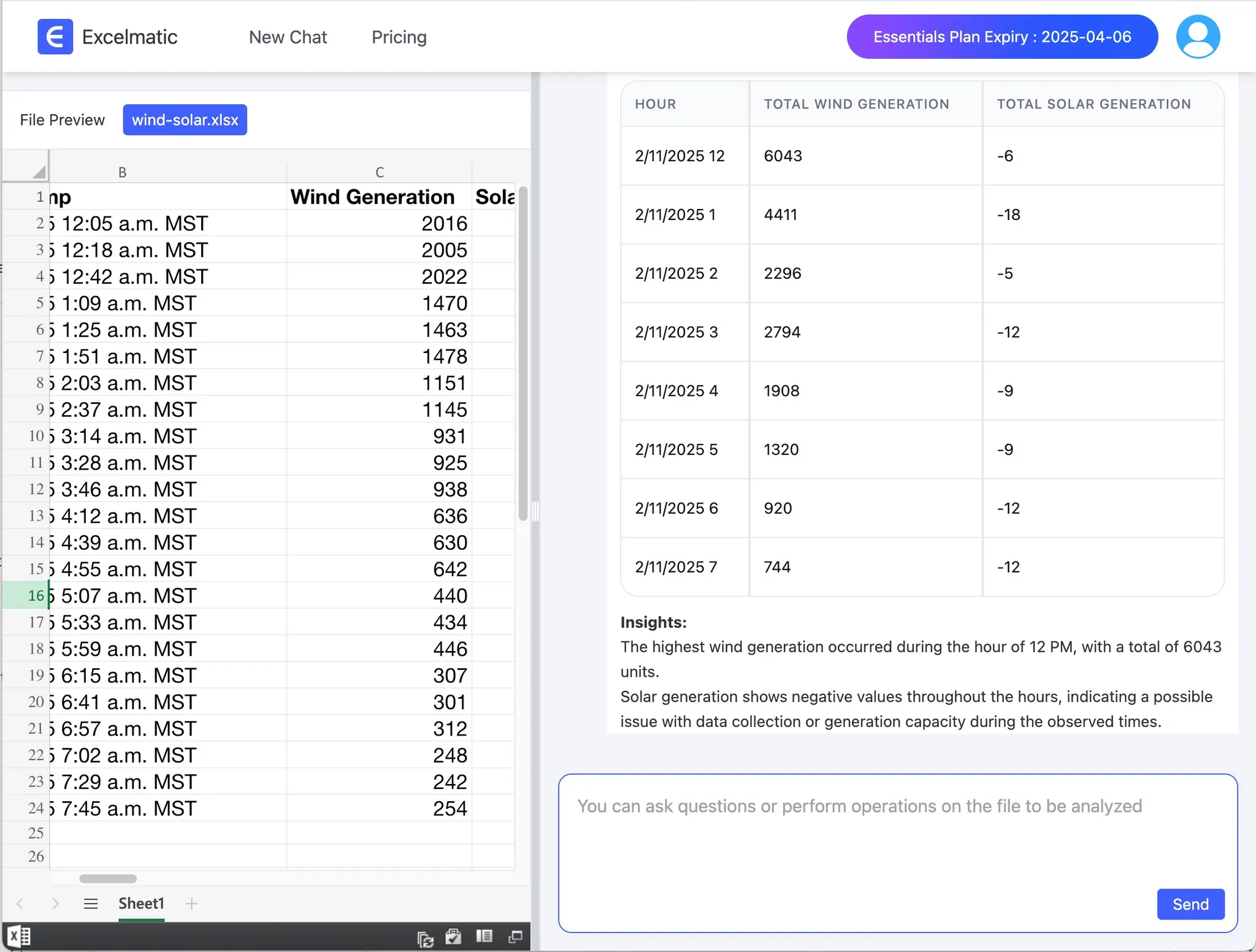Open the sheet list hamburger menu

click(x=91, y=904)
